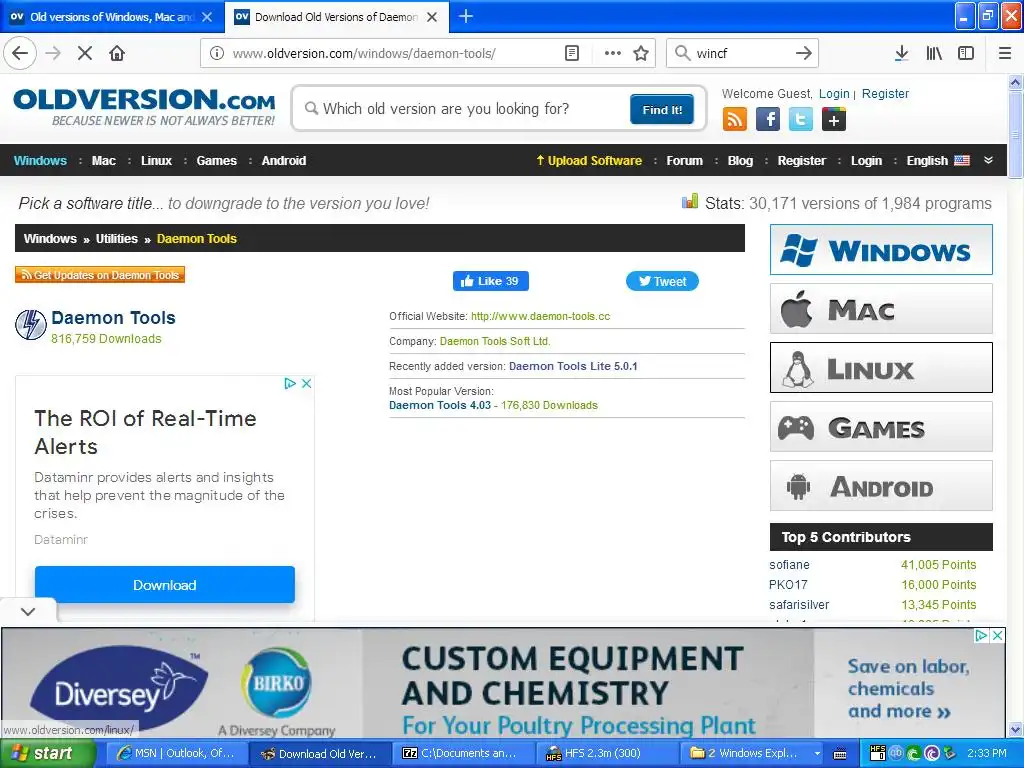Click the Find It! button
The width and height of the screenshot is (1024, 768).
[x=662, y=109]
